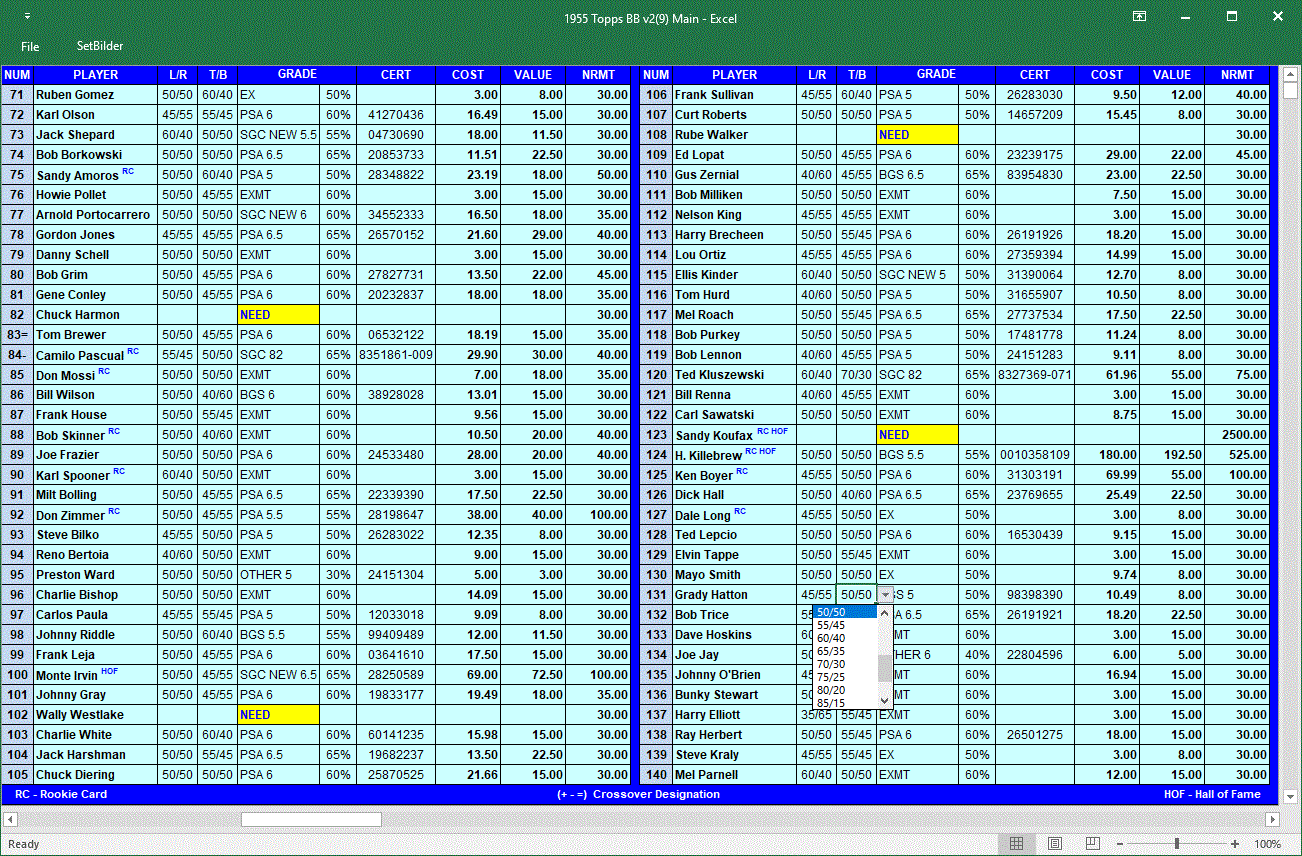
Task: Select card number 140 for Mel Parnell
Action: pos(656,775)
